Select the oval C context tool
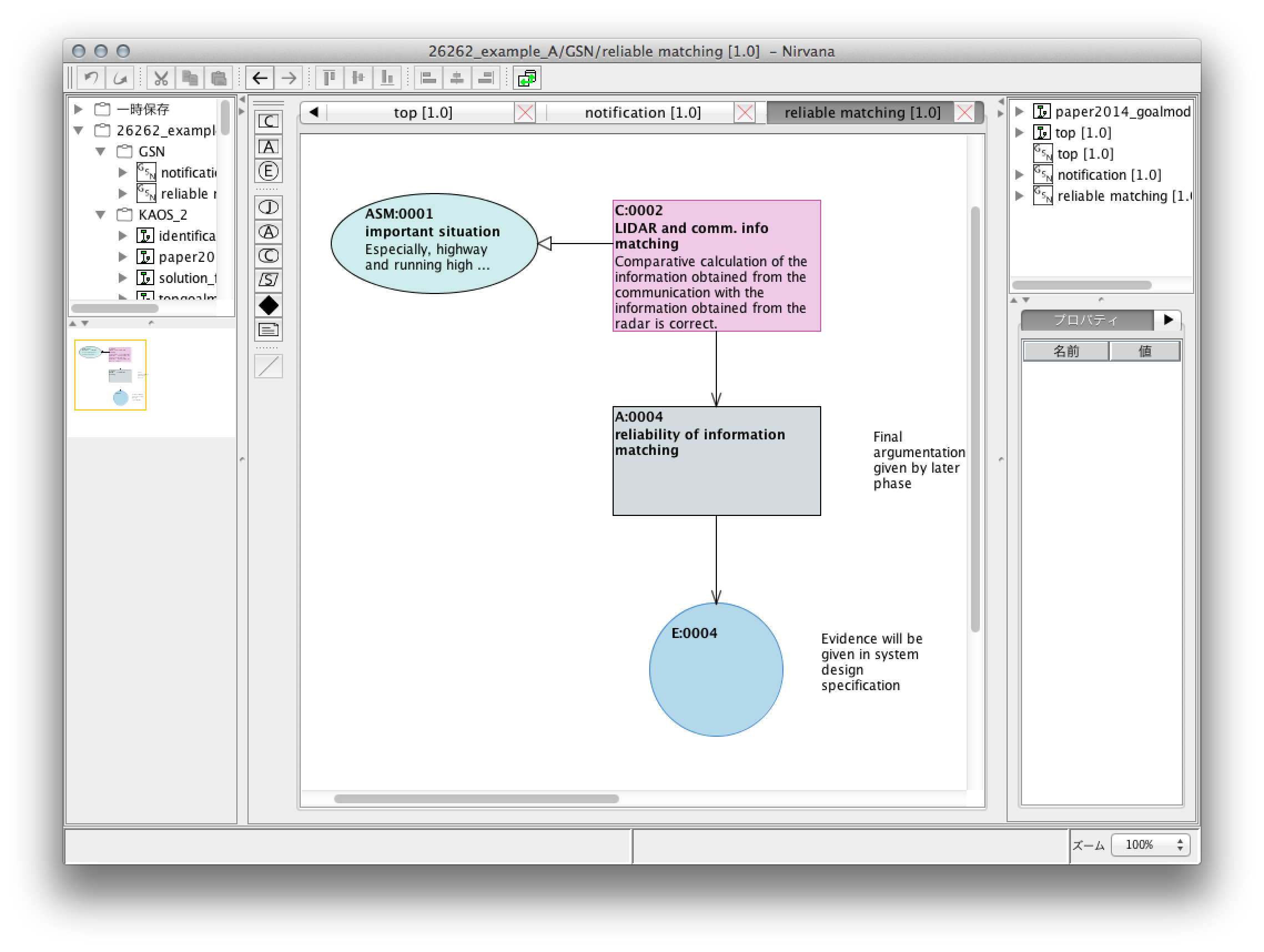1264x952 pixels. tap(269, 256)
